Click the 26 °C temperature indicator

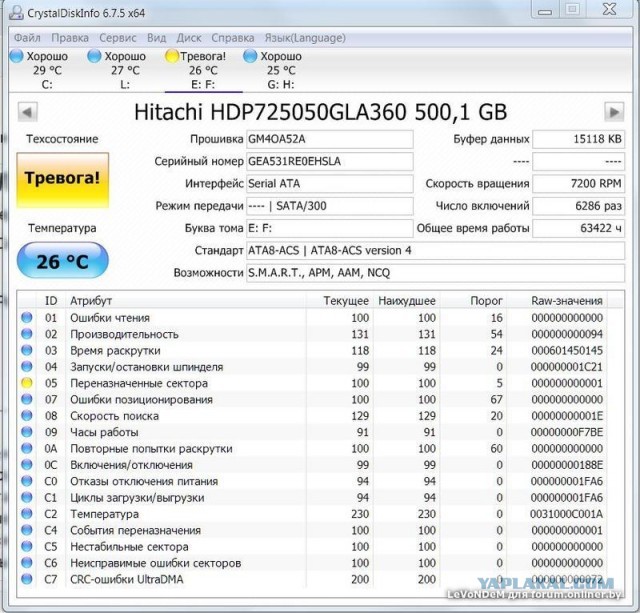click(x=62, y=261)
